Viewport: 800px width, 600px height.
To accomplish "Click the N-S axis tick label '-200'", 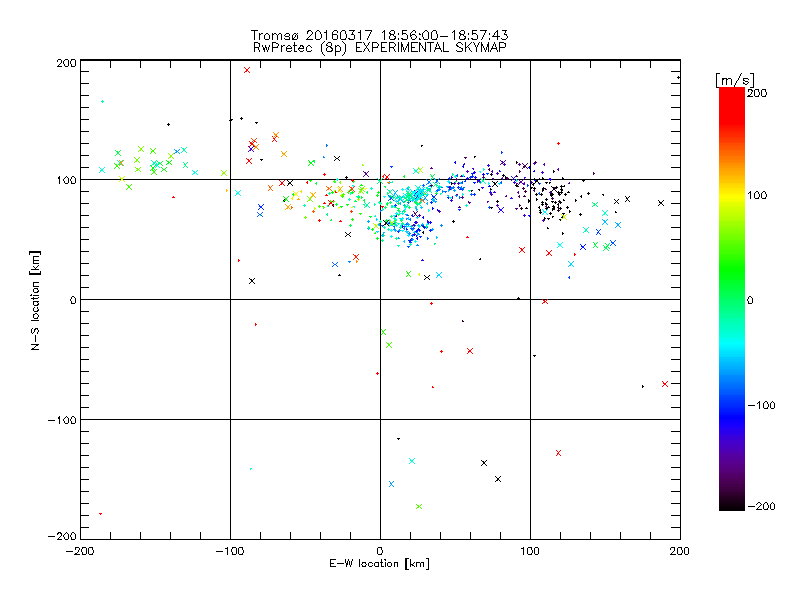I will coord(62,536).
